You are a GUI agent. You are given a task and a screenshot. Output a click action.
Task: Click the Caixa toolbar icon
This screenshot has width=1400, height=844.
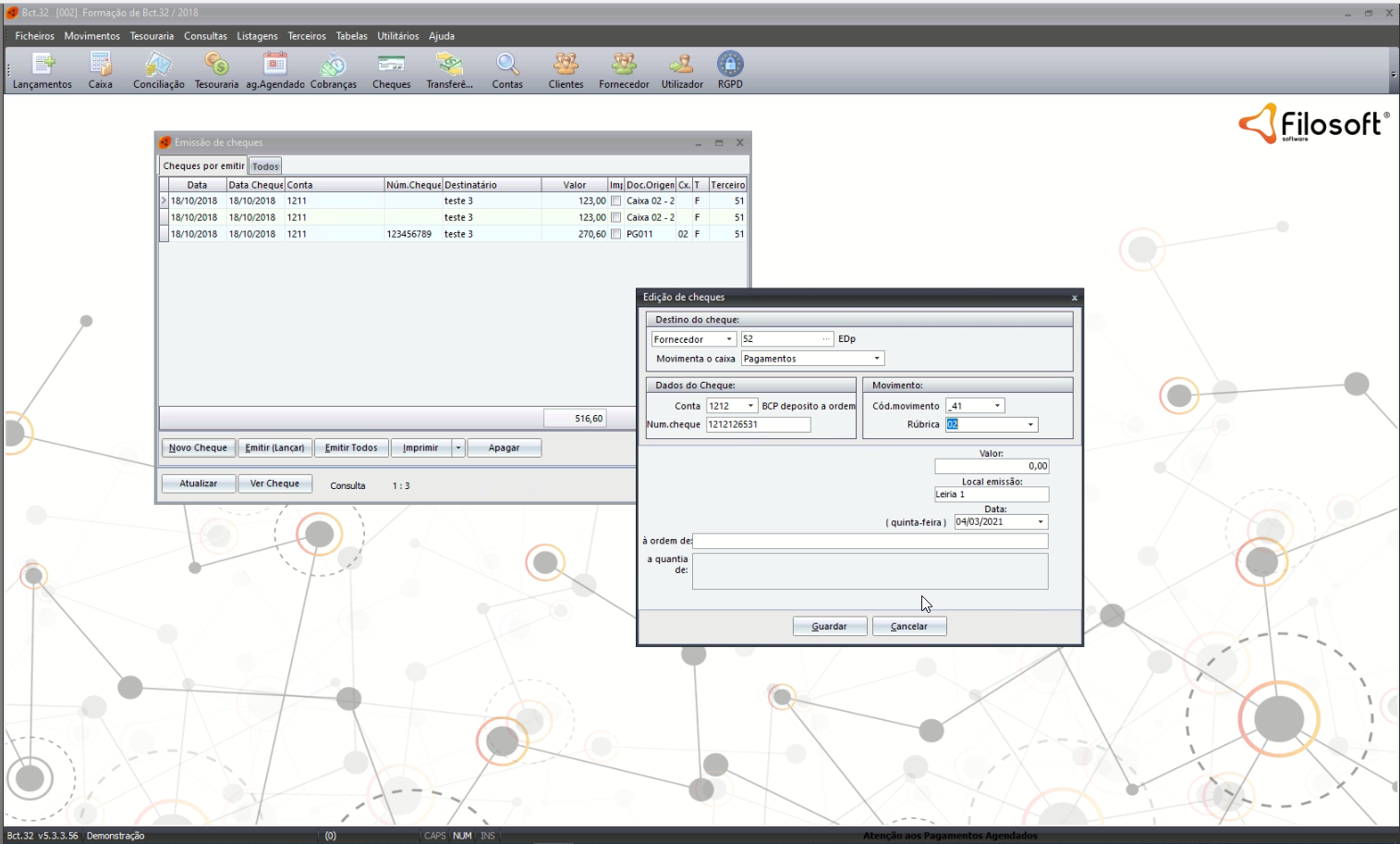(100, 65)
